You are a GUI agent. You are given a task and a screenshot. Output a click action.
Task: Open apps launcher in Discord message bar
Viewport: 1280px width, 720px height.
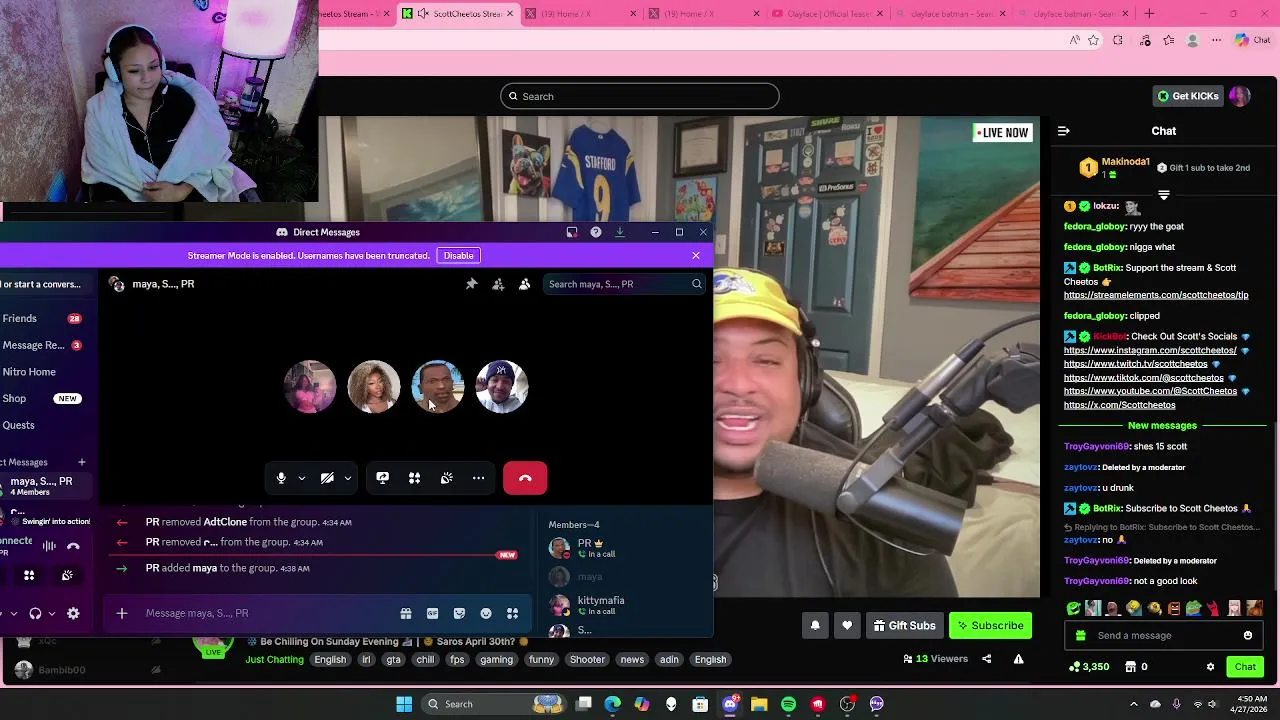pos(512,613)
